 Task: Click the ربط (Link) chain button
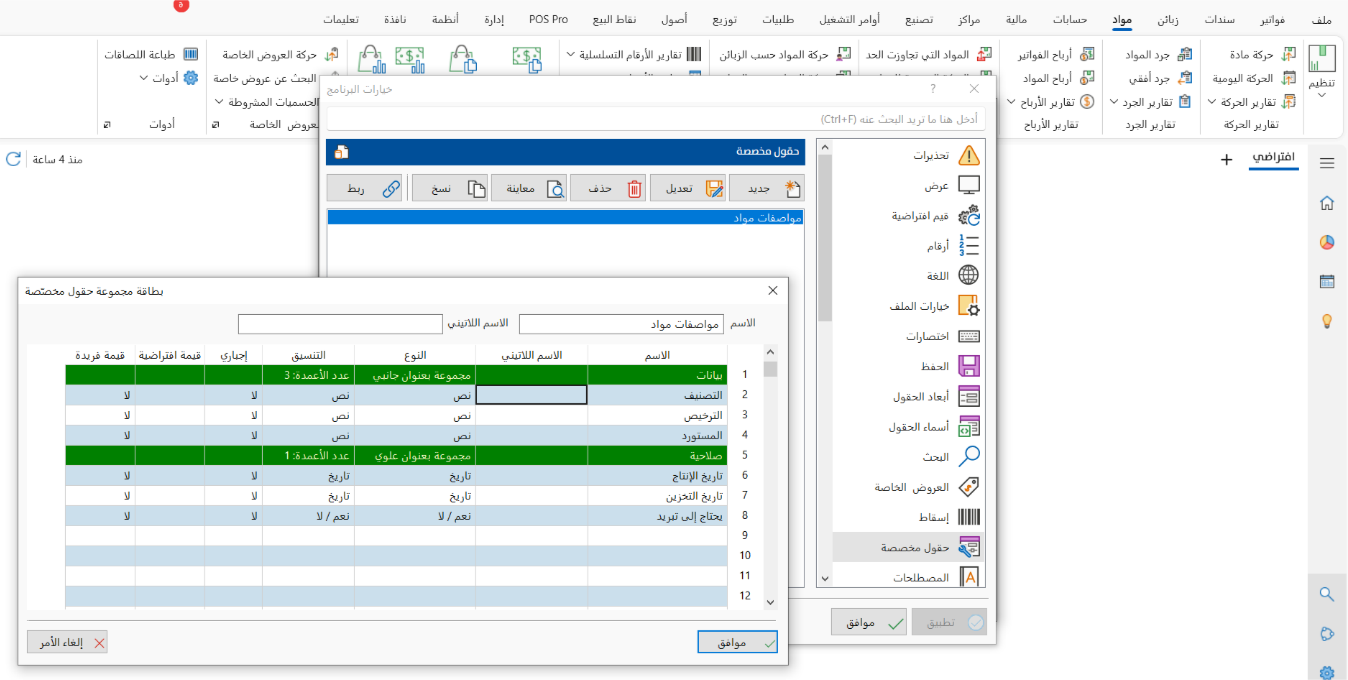(365, 188)
